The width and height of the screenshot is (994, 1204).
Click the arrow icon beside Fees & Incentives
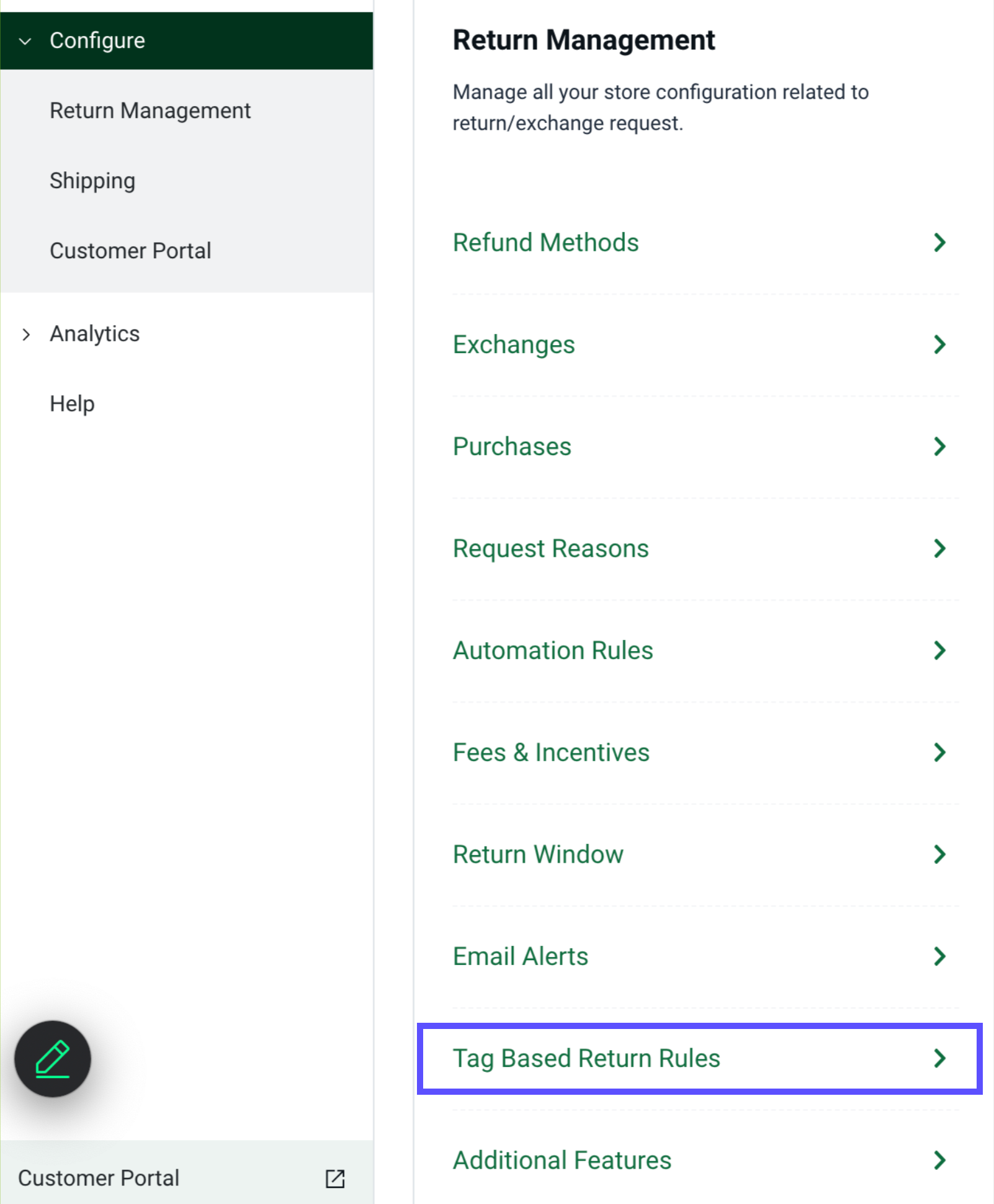click(939, 753)
